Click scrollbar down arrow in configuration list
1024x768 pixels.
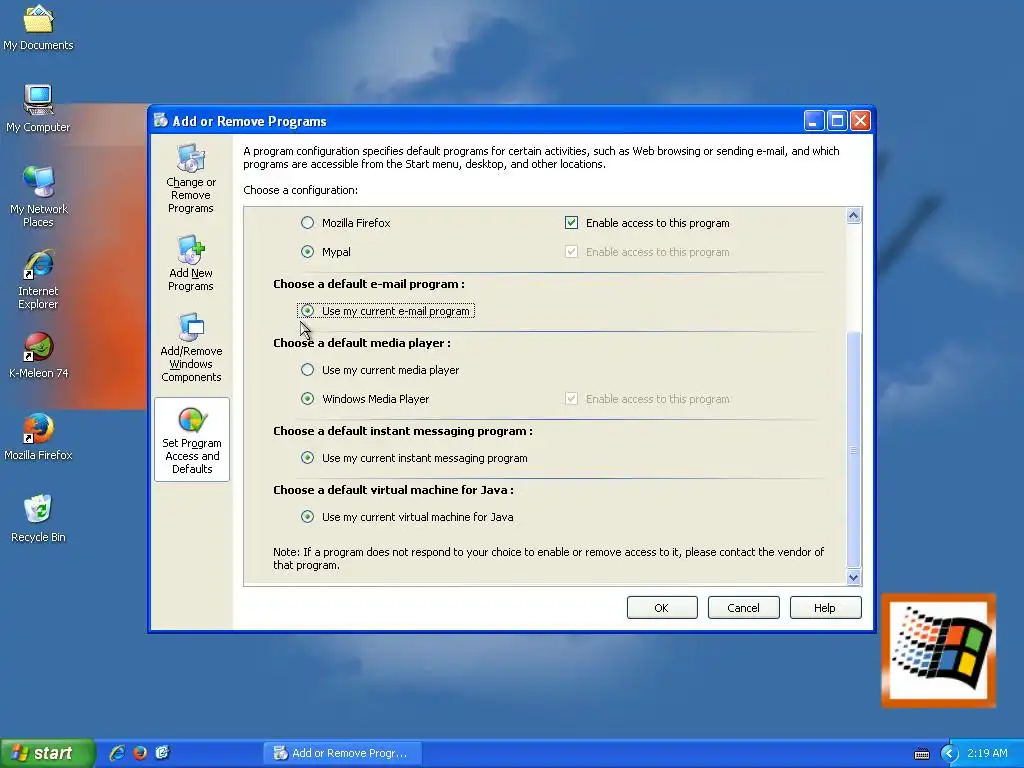(x=854, y=577)
